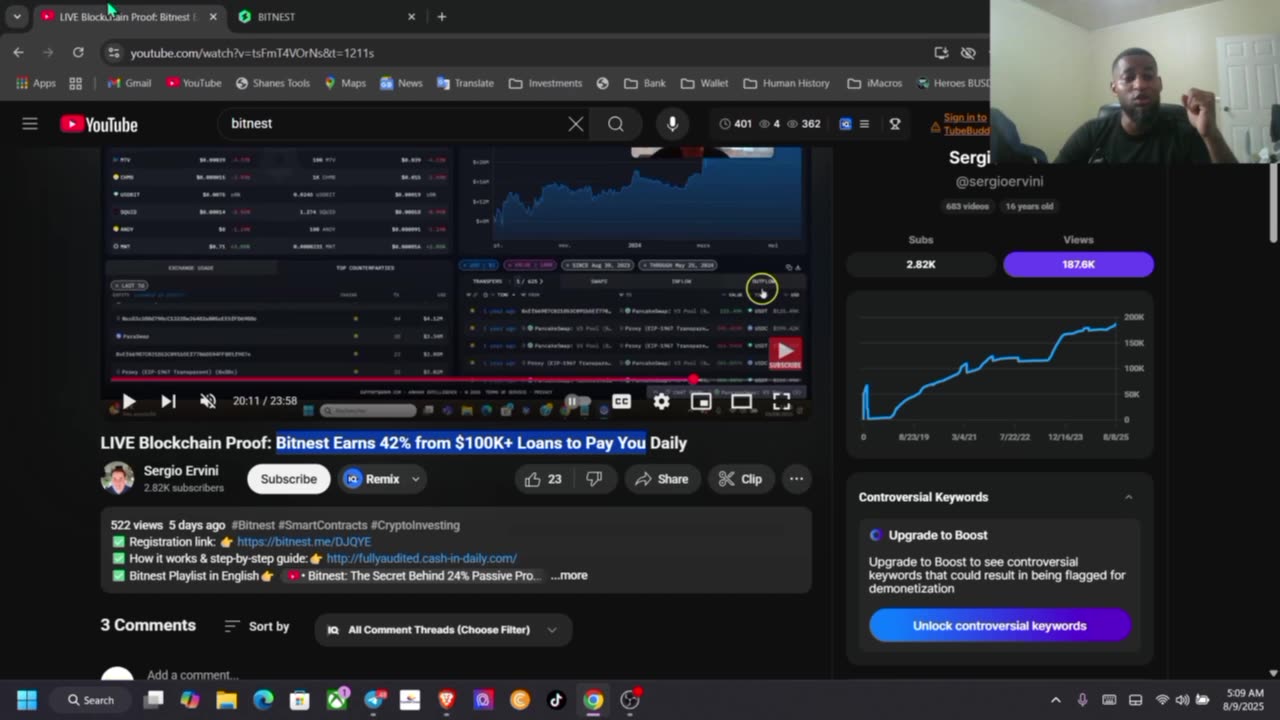Reload the current page
Viewport: 1280px width, 720px height.
[78, 53]
